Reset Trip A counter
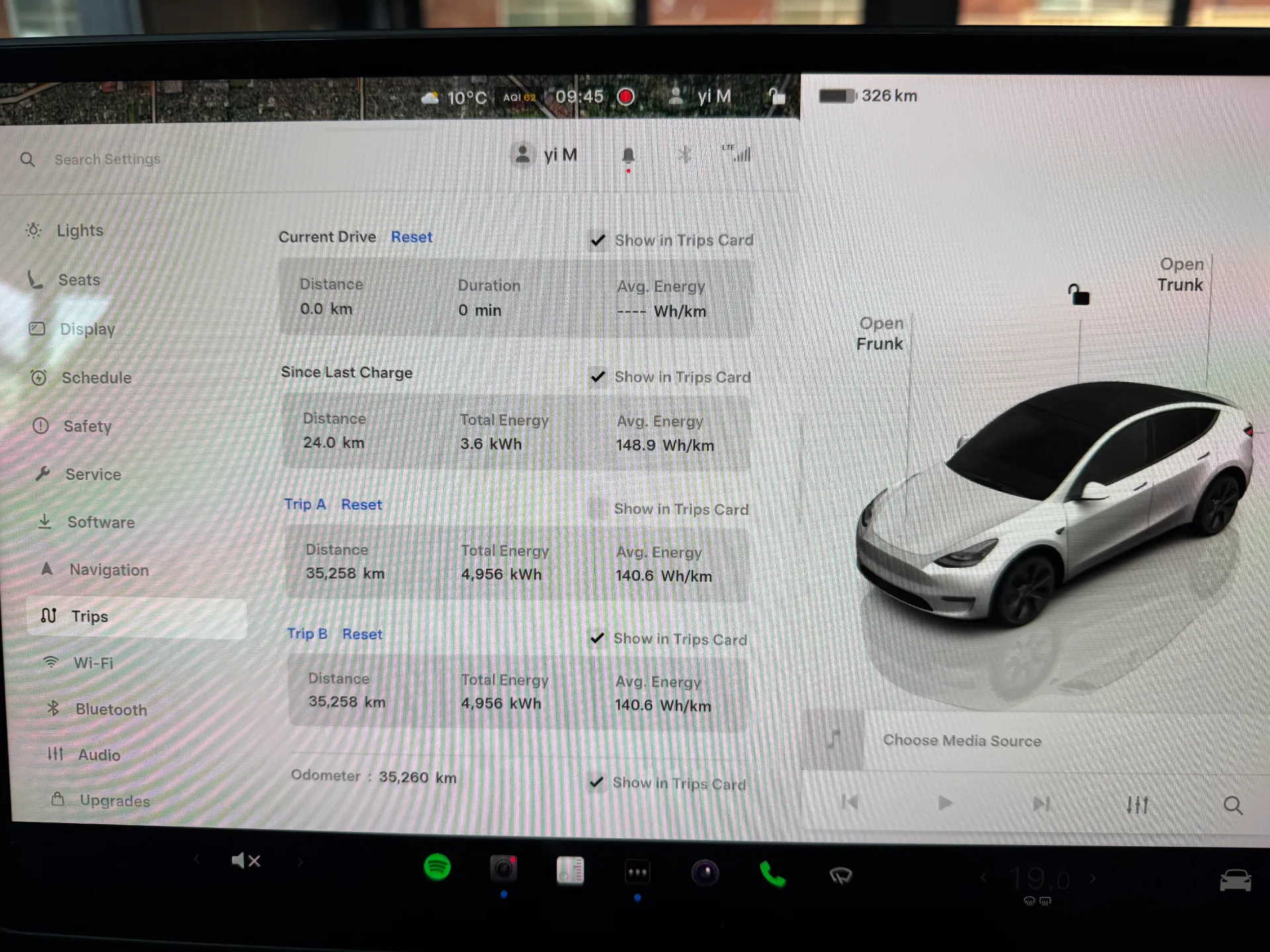The height and width of the screenshot is (952, 1270). 361,504
